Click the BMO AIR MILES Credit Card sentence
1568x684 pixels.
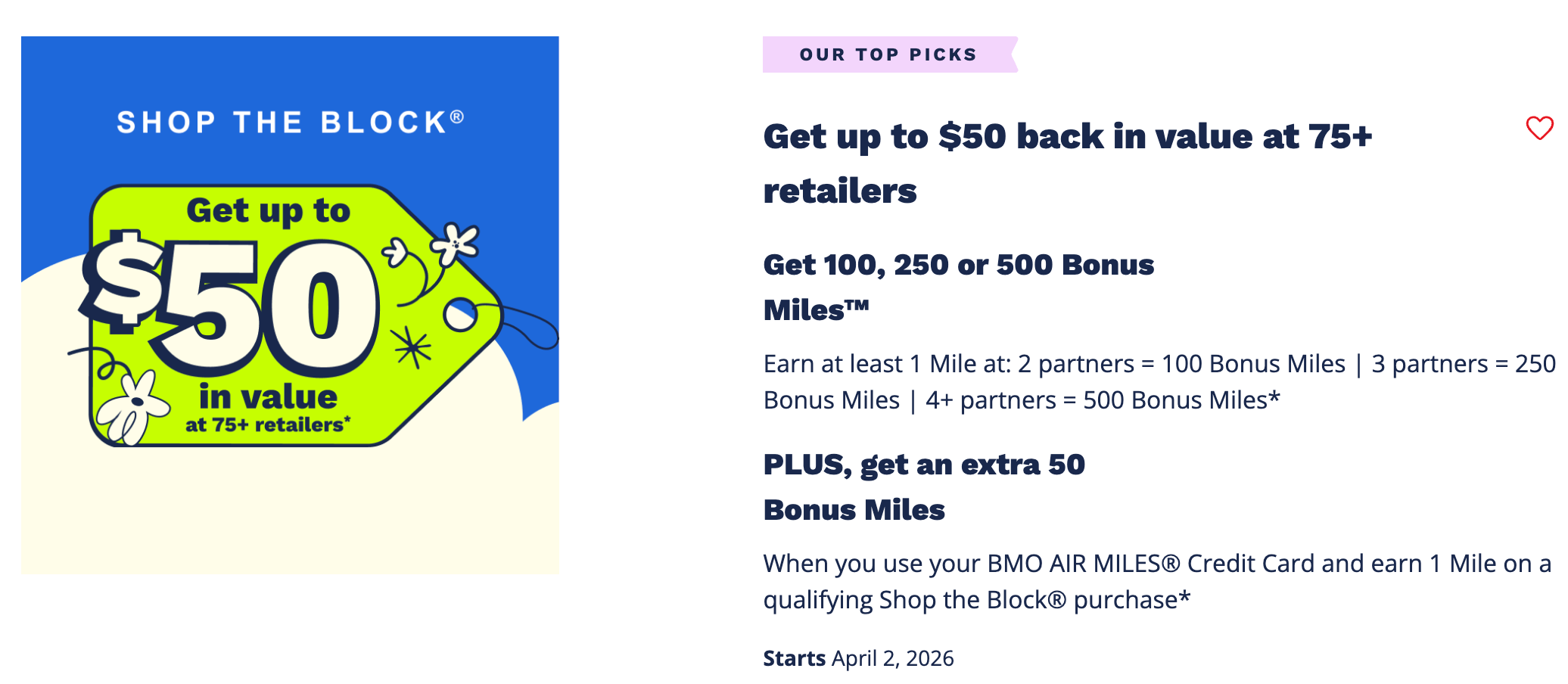[1156, 564]
